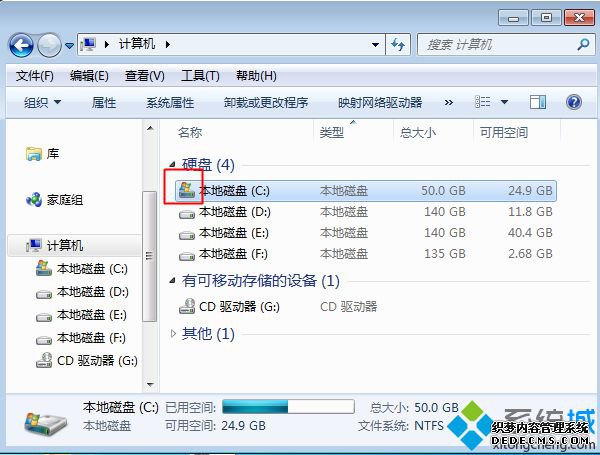Image resolution: width=600 pixels, height=455 pixels.
Task: Click 系统属性 in the toolbar
Action: pyautogui.click(x=170, y=102)
